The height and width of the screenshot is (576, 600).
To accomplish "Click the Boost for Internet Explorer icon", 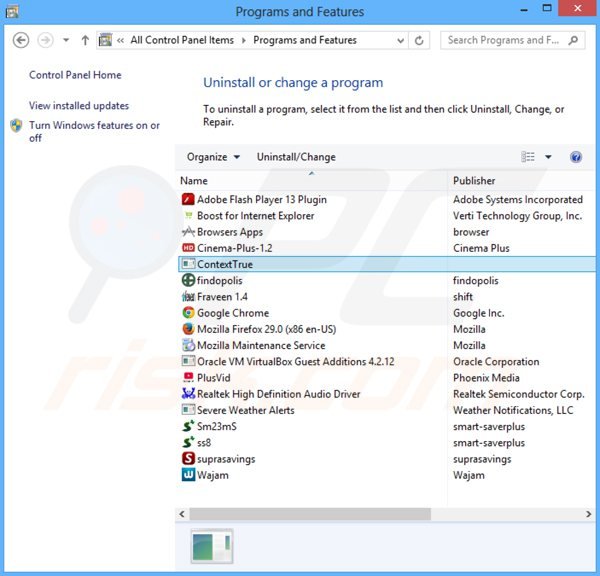I will (188, 215).
